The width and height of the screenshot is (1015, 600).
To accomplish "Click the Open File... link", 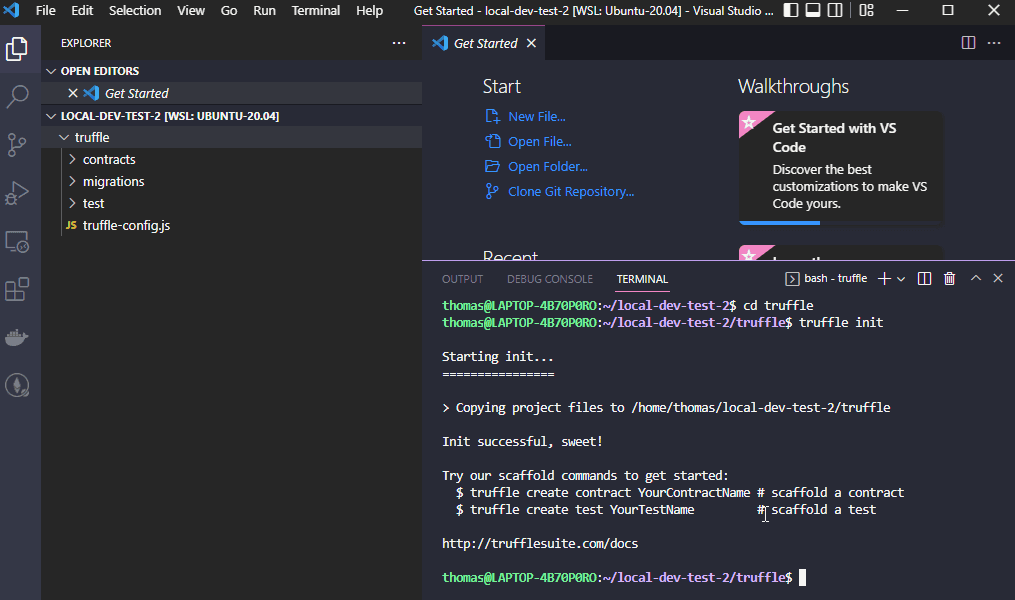I will click(x=539, y=142).
